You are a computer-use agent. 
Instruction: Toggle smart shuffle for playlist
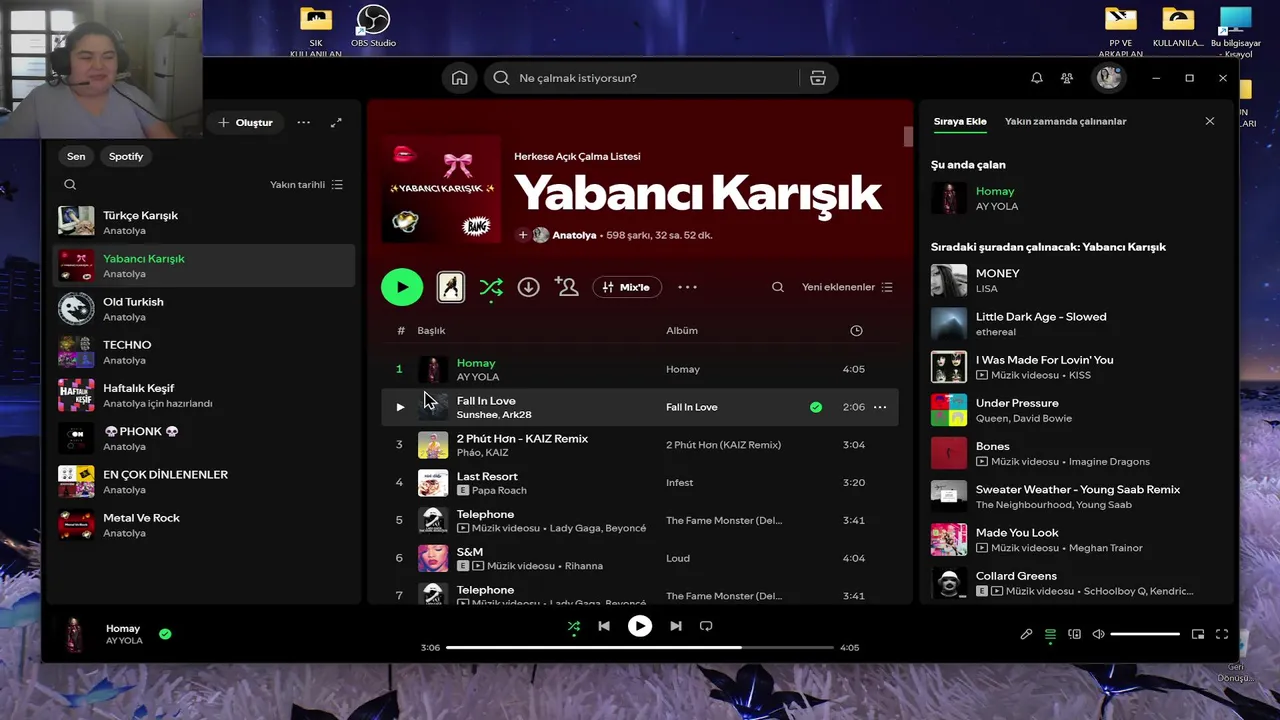pos(491,288)
